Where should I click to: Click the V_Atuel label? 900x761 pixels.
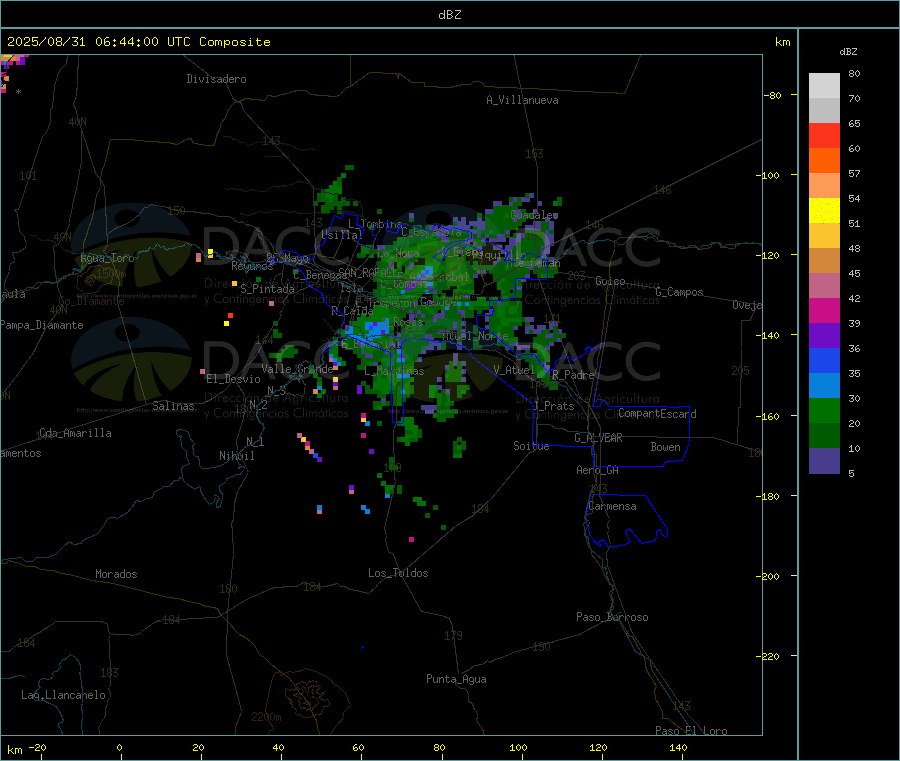tap(514, 370)
